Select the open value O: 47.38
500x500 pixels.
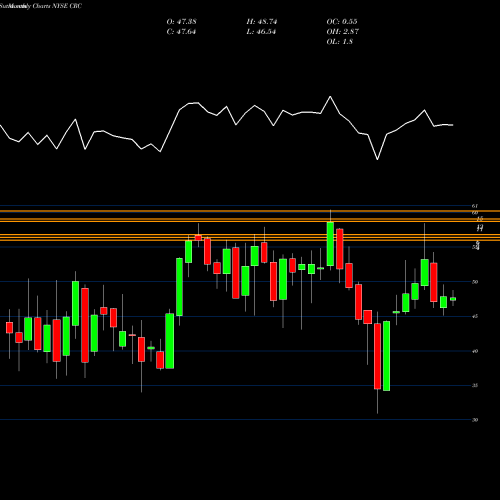tap(181, 22)
